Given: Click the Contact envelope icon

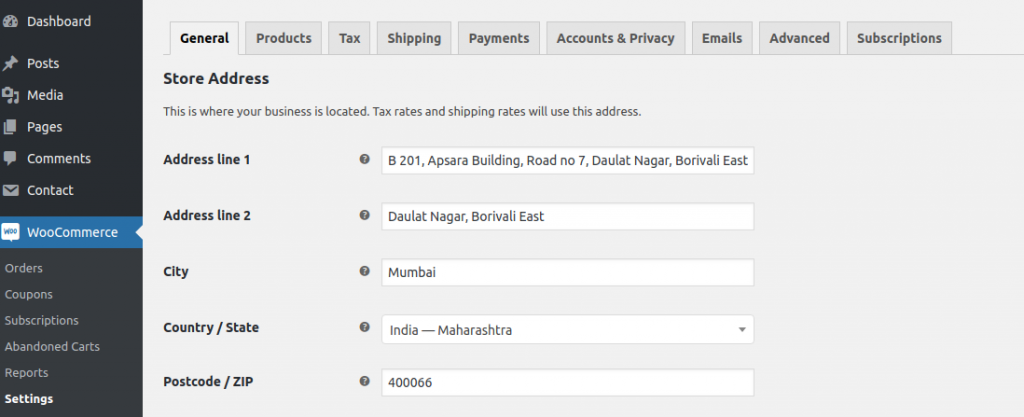Looking at the screenshot, I should click(11, 190).
